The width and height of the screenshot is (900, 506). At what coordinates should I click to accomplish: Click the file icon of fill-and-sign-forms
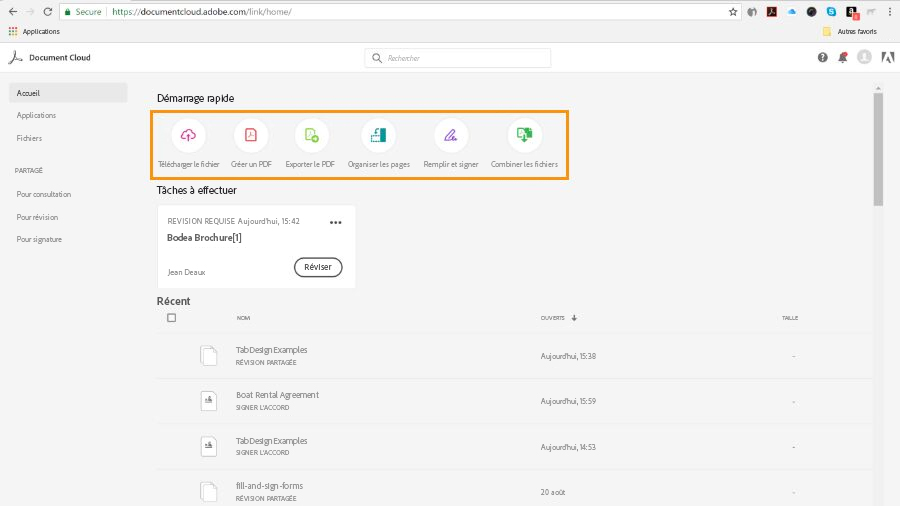tap(209, 492)
